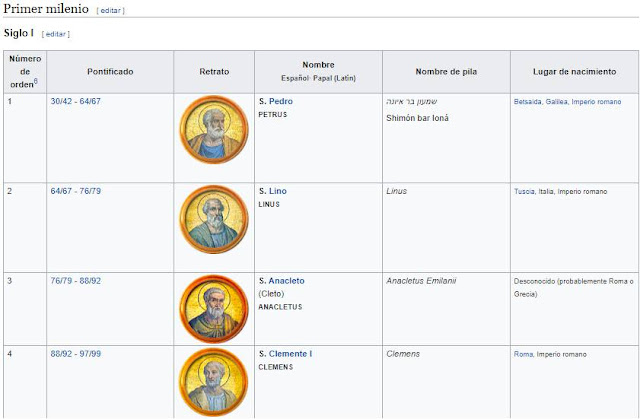640x419 pixels.
Task: Open the Imperio romano link in Pedro's row
Action: [596, 102]
